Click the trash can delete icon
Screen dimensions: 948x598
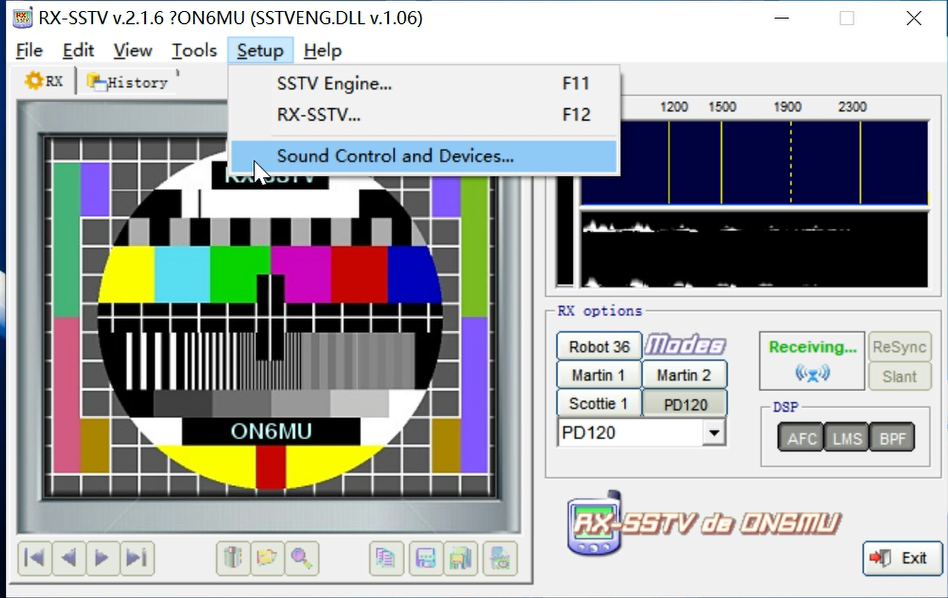coord(233,557)
